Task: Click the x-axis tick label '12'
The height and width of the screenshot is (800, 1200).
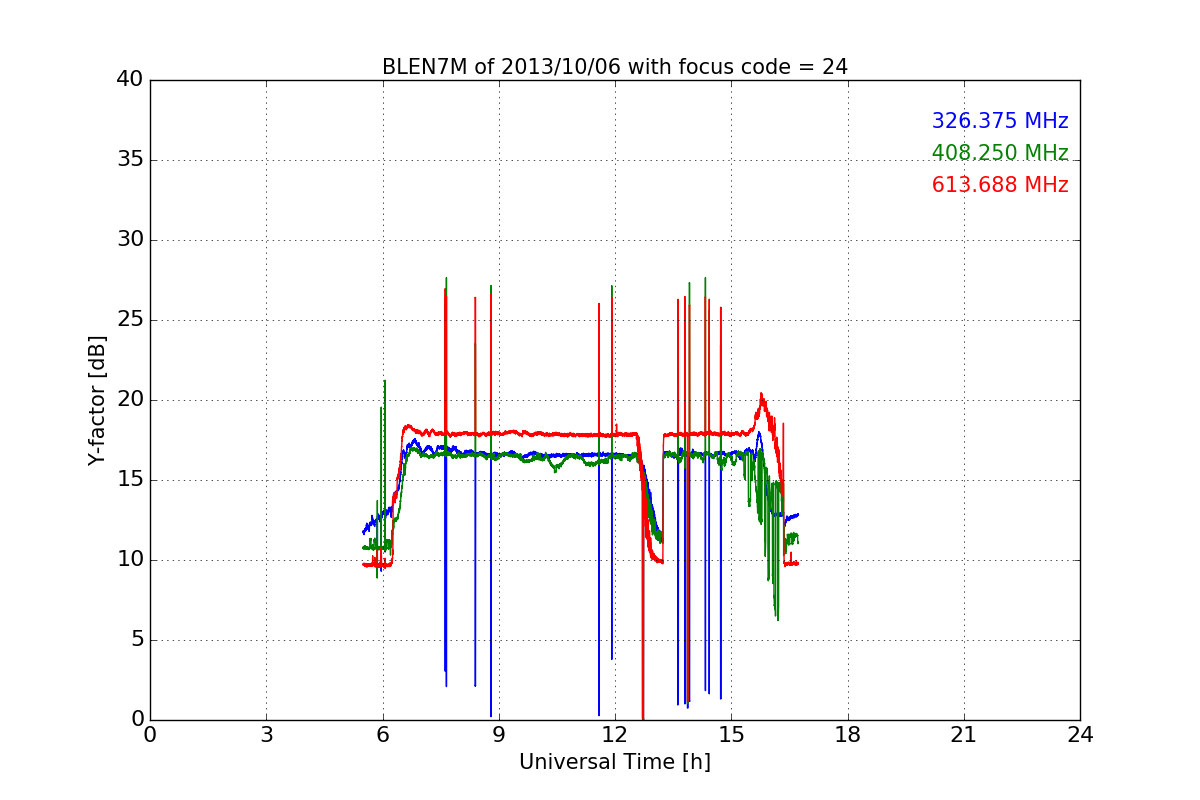Action: point(615,734)
